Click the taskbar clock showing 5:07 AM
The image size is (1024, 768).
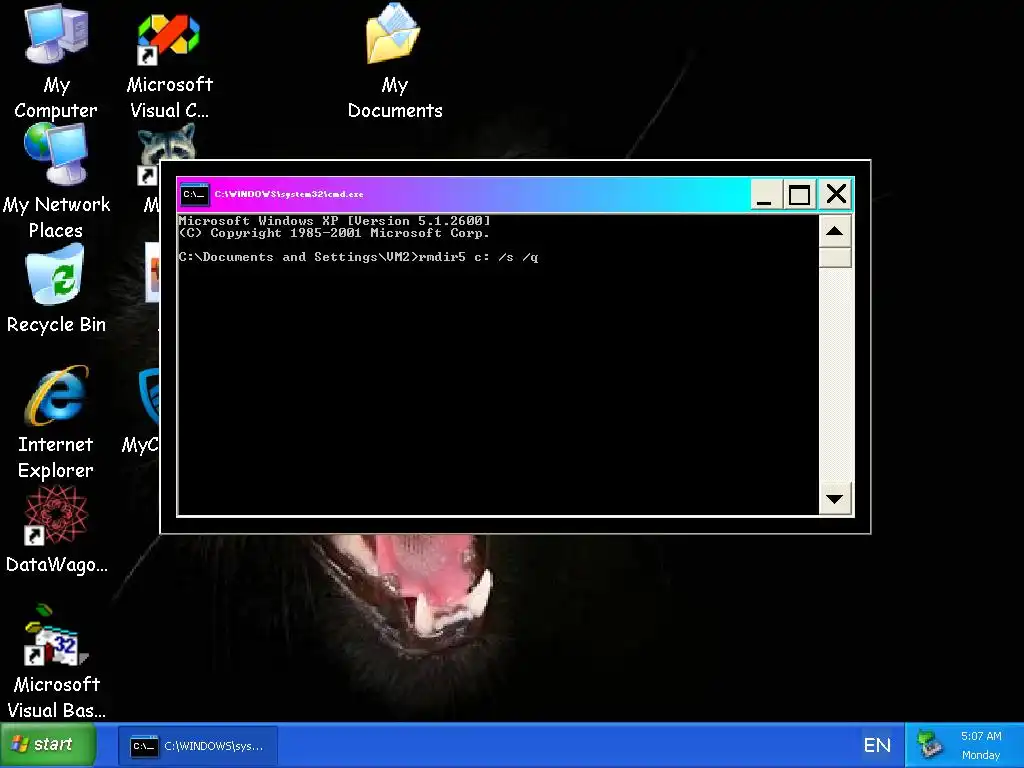pyautogui.click(x=981, y=736)
